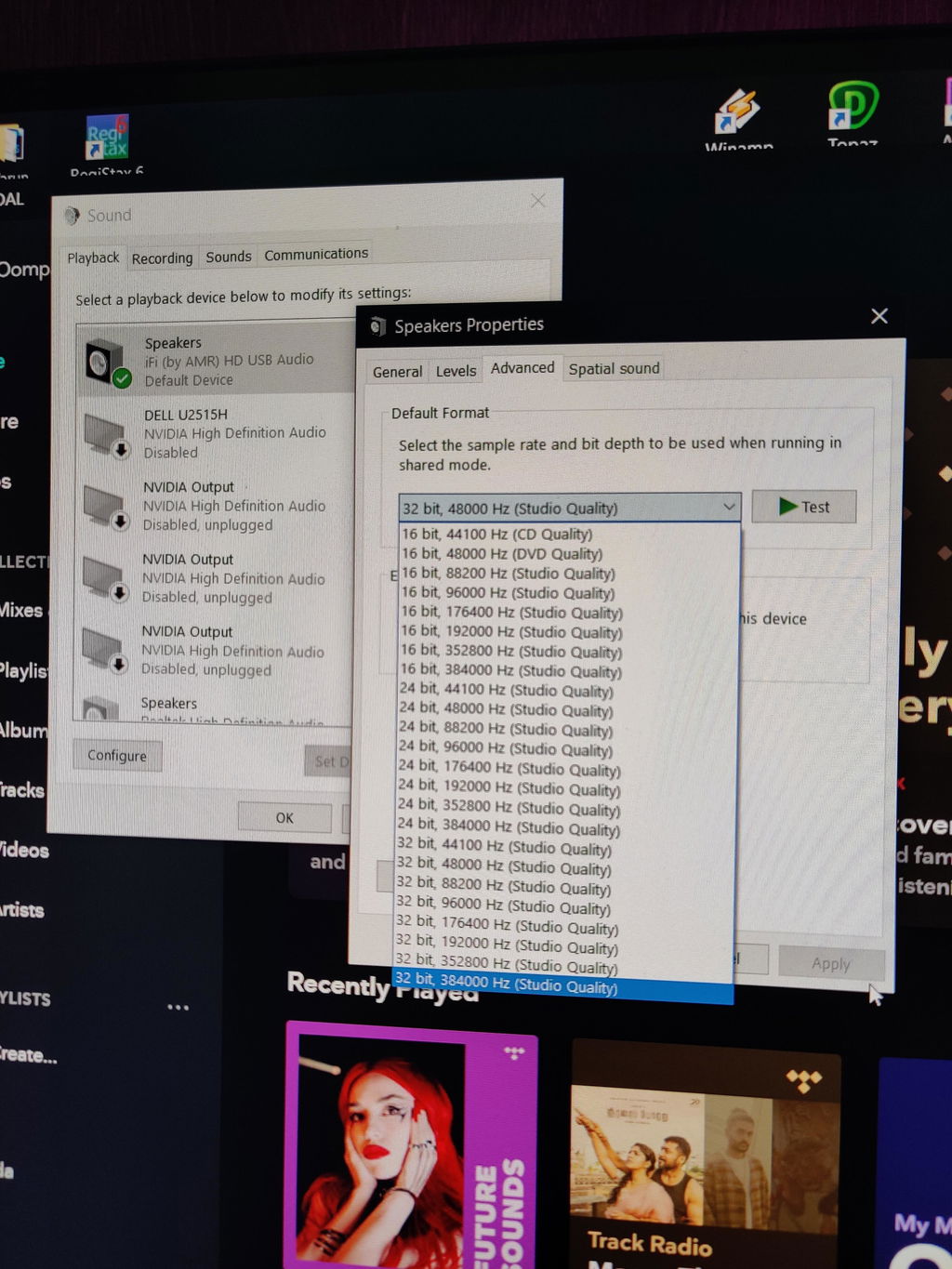The height and width of the screenshot is (1269, 952).
Task: Collapse the sample rate dropdown arrow
Action: coord(729,507)
